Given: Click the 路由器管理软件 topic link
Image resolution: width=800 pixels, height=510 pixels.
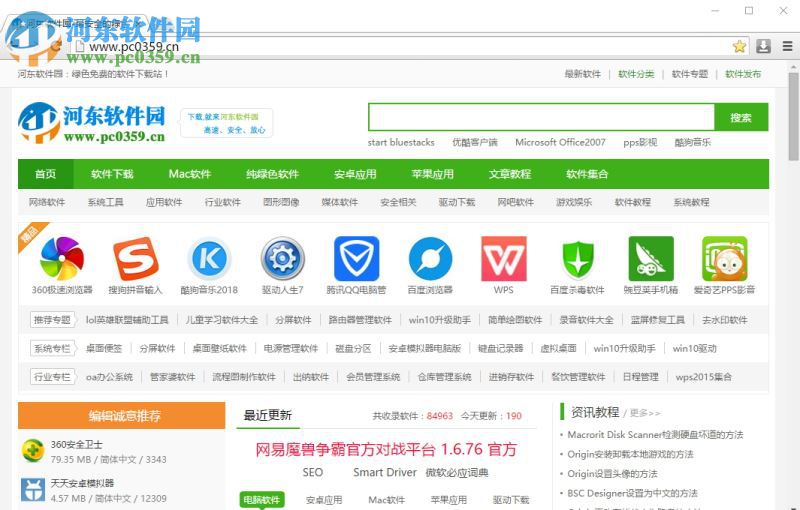Looking at the screenshot, I should coord(360,320).
